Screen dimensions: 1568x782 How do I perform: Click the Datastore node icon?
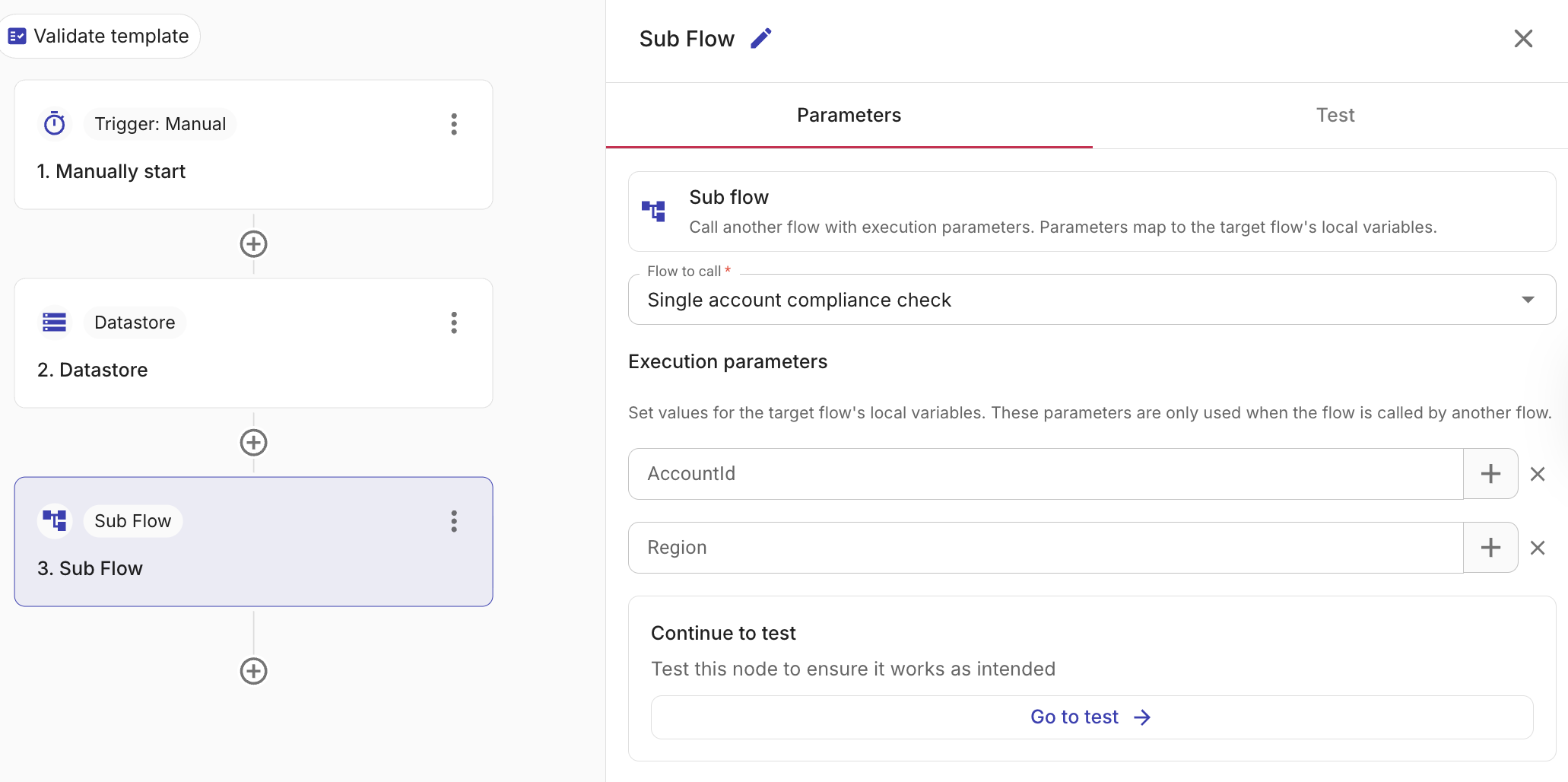(54, 322)
